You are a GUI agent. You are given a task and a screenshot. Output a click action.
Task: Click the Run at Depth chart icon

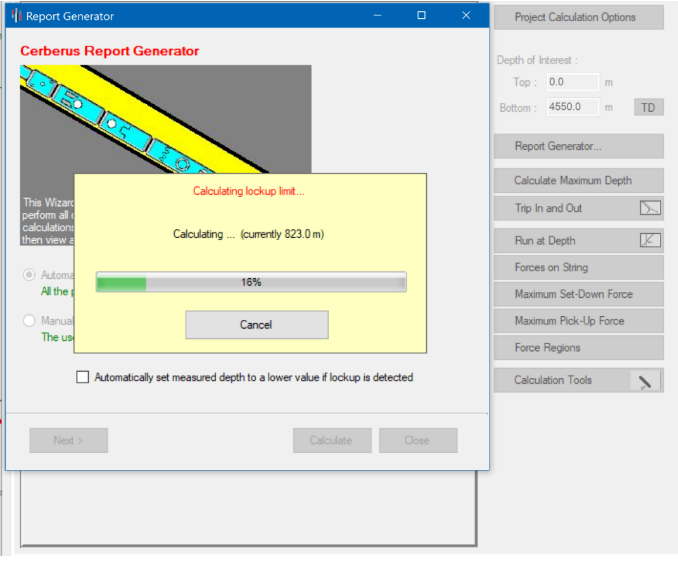click(650, 240)
